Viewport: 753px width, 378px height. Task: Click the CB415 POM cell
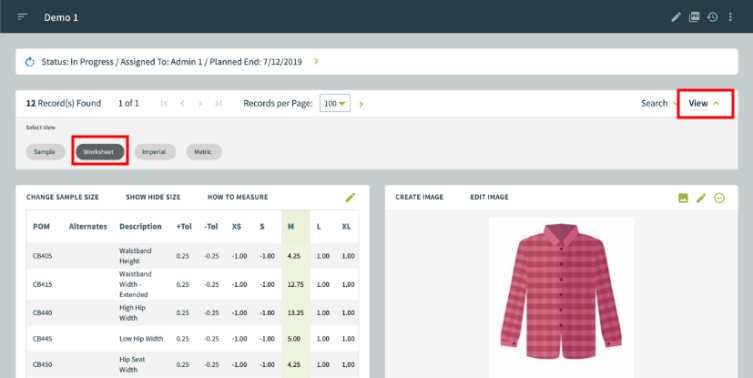point(42,284)
